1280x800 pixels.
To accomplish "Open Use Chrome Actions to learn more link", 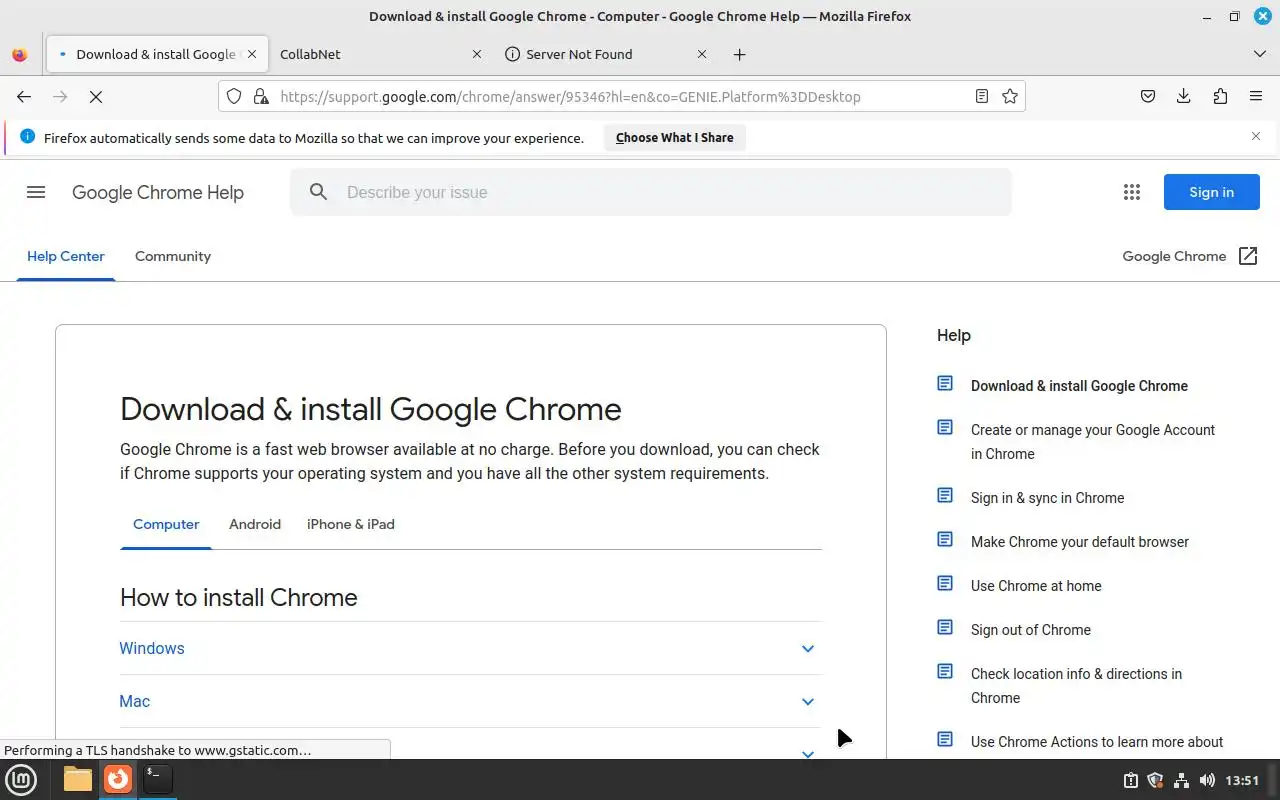I will pos(1097,742).
